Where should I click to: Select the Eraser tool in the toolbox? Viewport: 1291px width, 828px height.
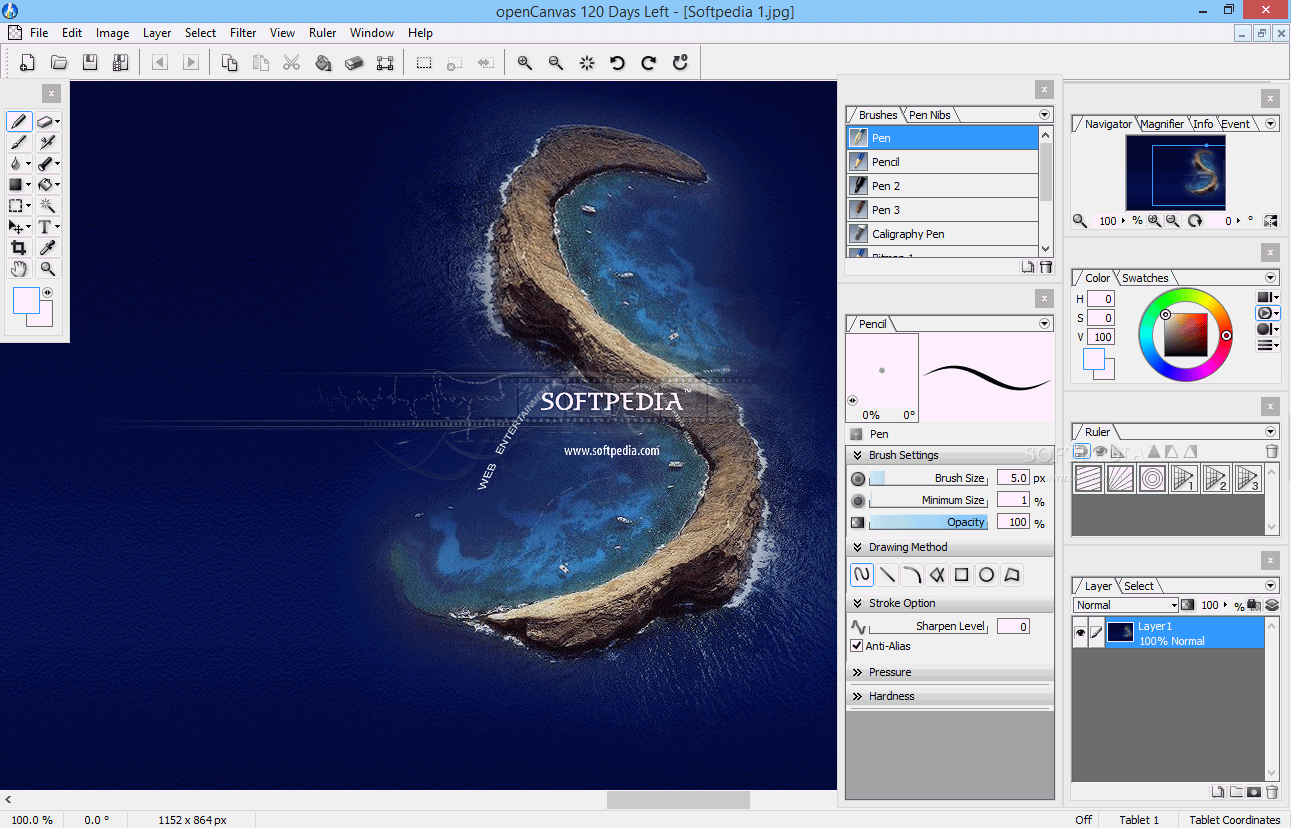46,121
